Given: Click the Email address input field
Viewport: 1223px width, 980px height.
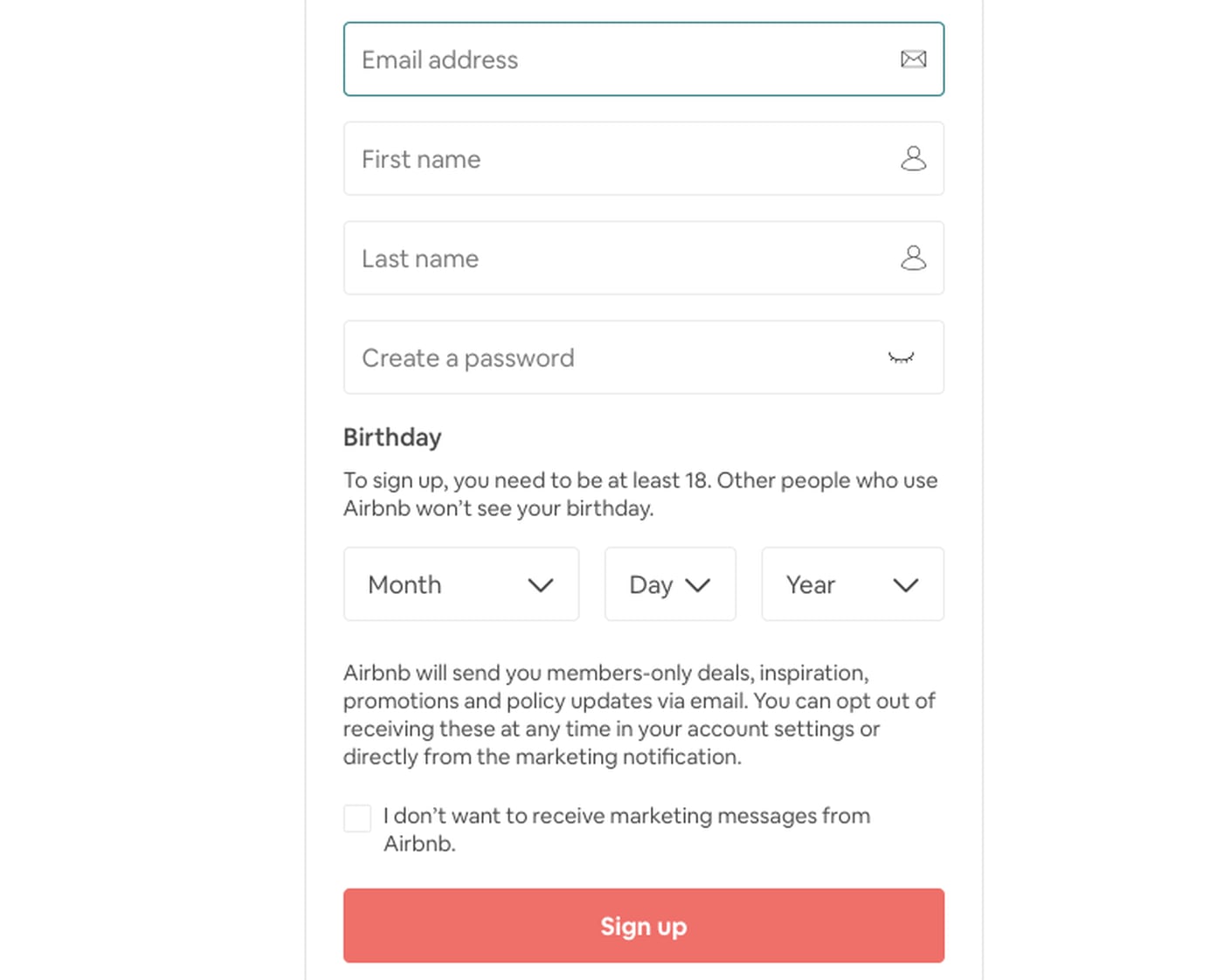Looking at the screenshot, I should 611,59.
